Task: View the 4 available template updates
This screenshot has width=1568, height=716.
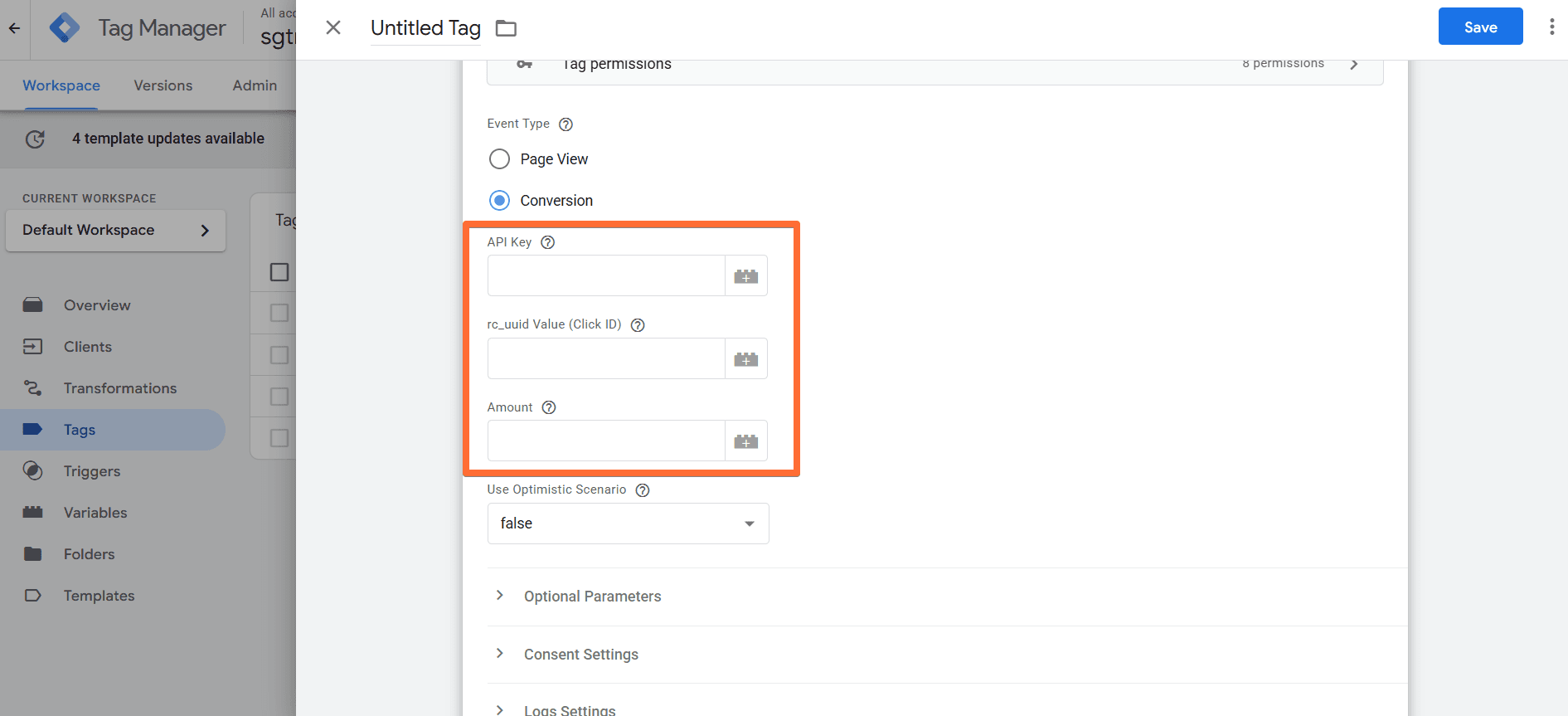Action: tap(168, 139)
